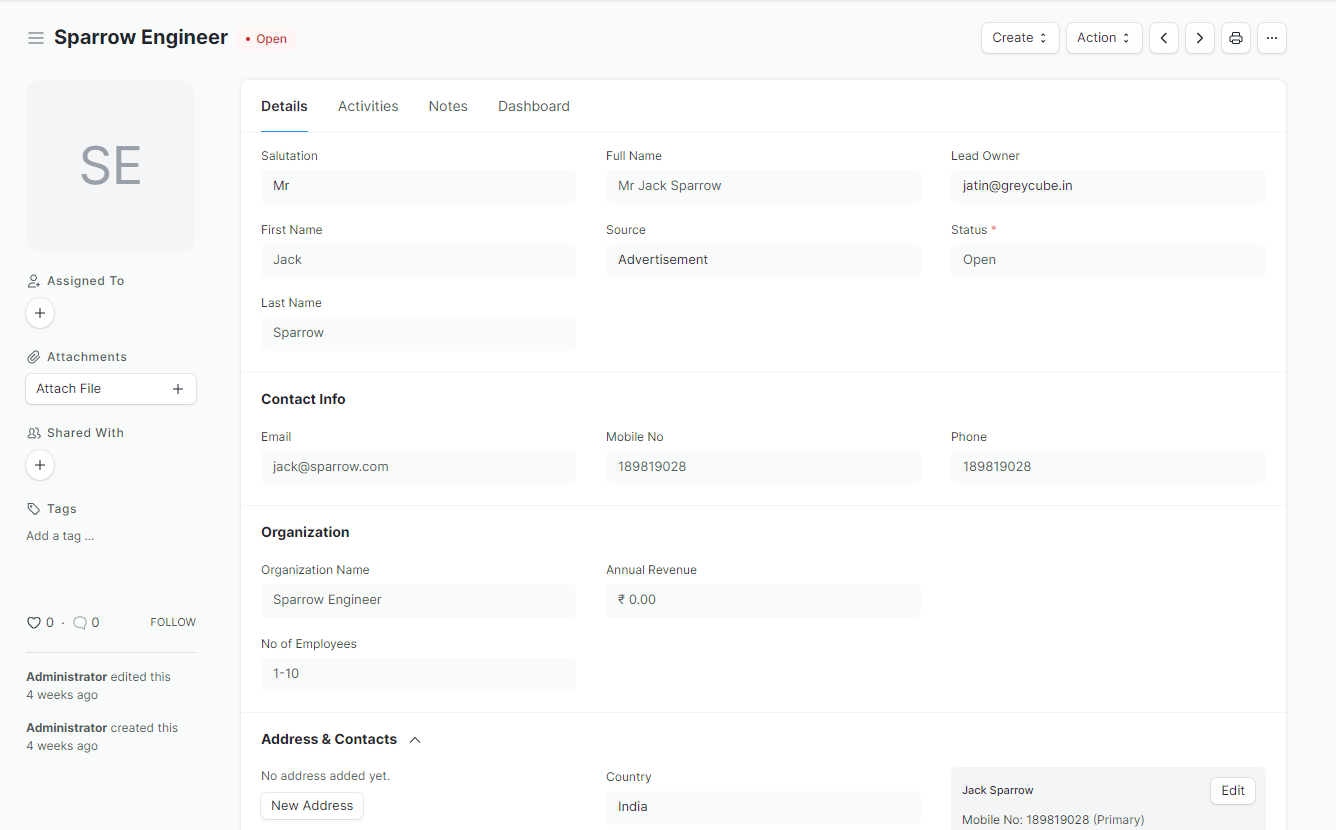Image resolution: width=1336 pixels, height=830 pixels.
Task: Click the Email input field
Action: coord(418,467)
